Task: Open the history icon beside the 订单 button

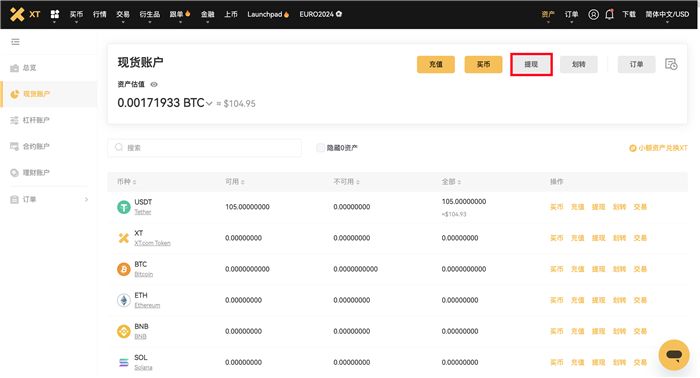Action: [671, 64]
